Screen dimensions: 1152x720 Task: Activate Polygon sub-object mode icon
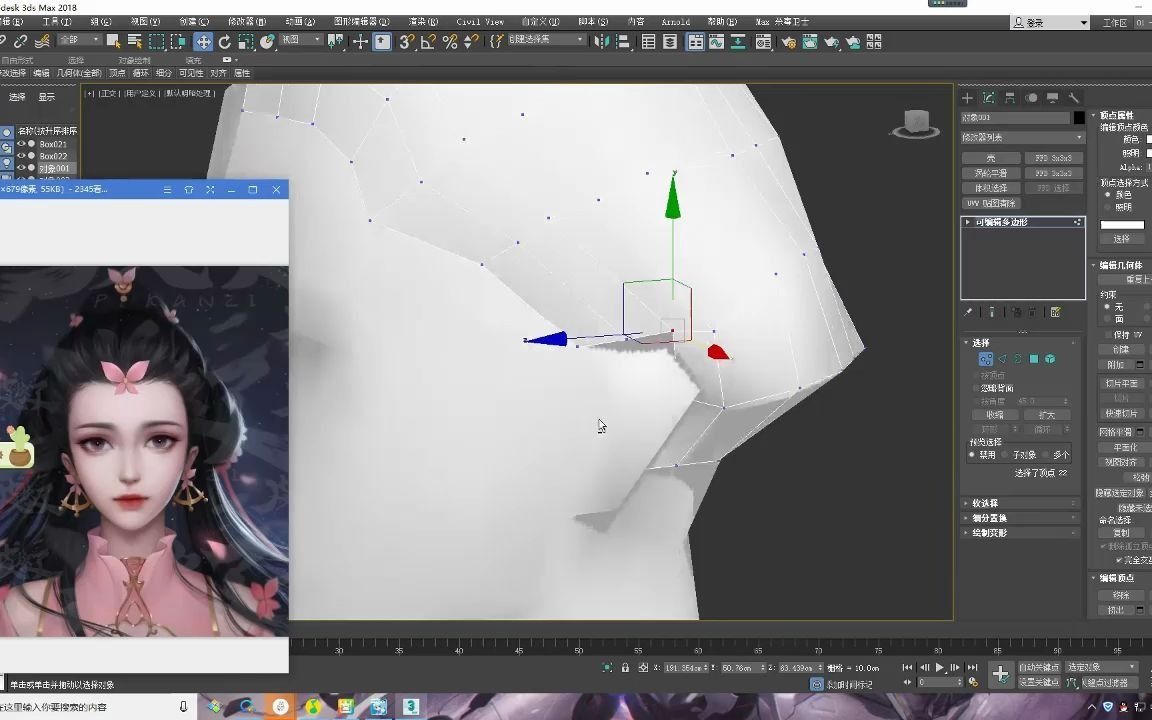(1032, 359)
